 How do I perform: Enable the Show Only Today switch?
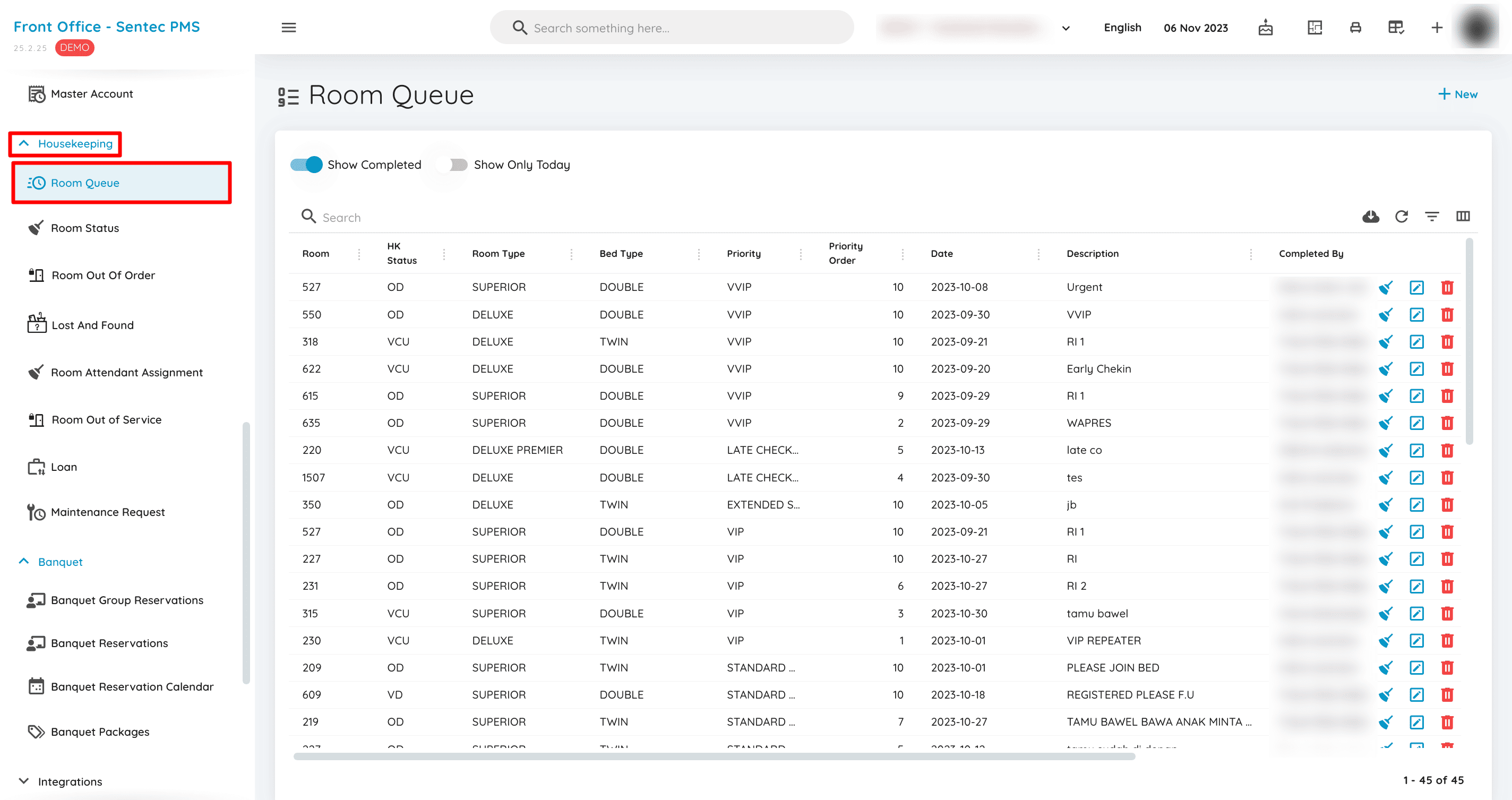(x=452, y=165)
